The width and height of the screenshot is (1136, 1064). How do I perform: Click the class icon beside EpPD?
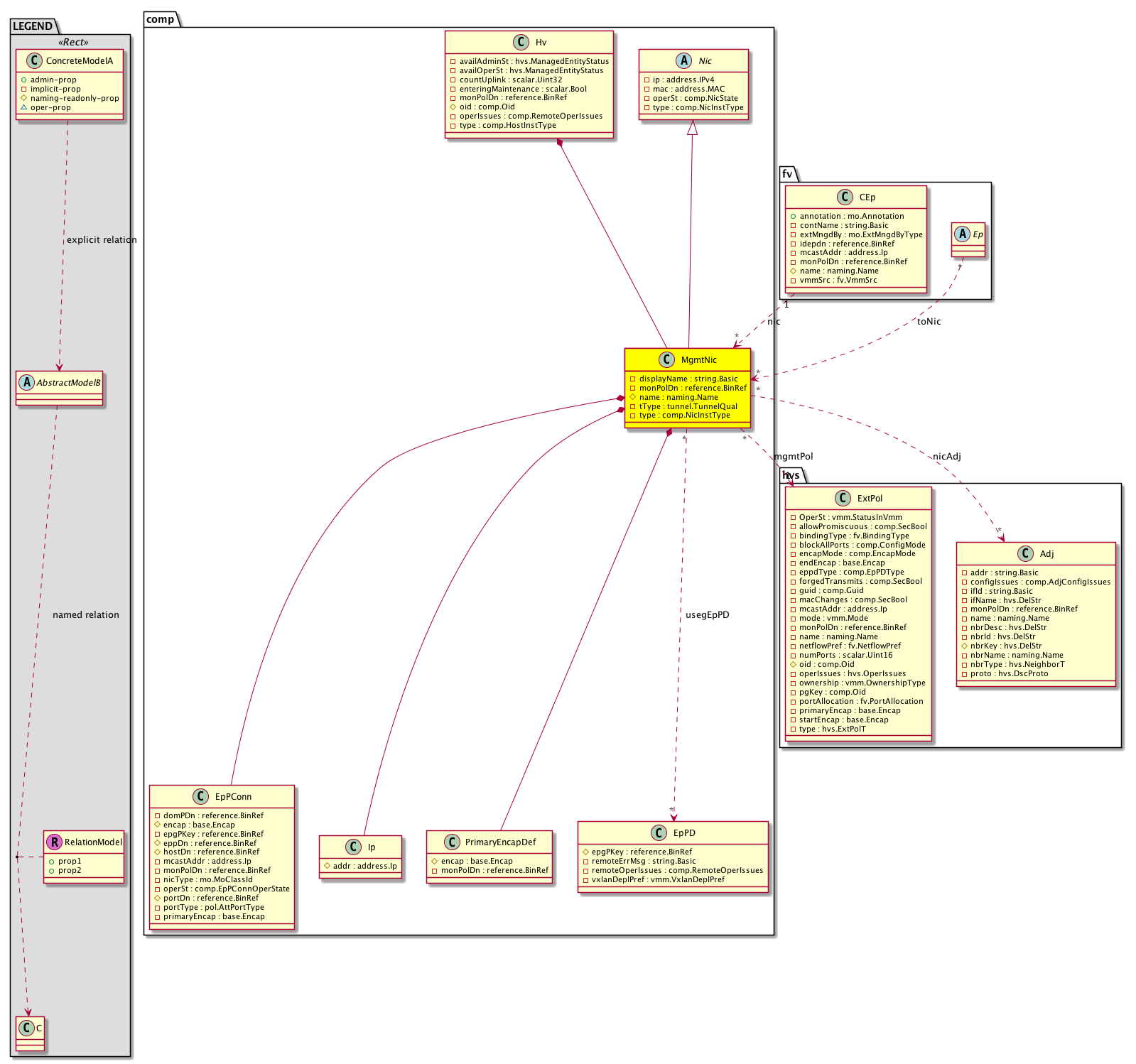click(659, 832)
